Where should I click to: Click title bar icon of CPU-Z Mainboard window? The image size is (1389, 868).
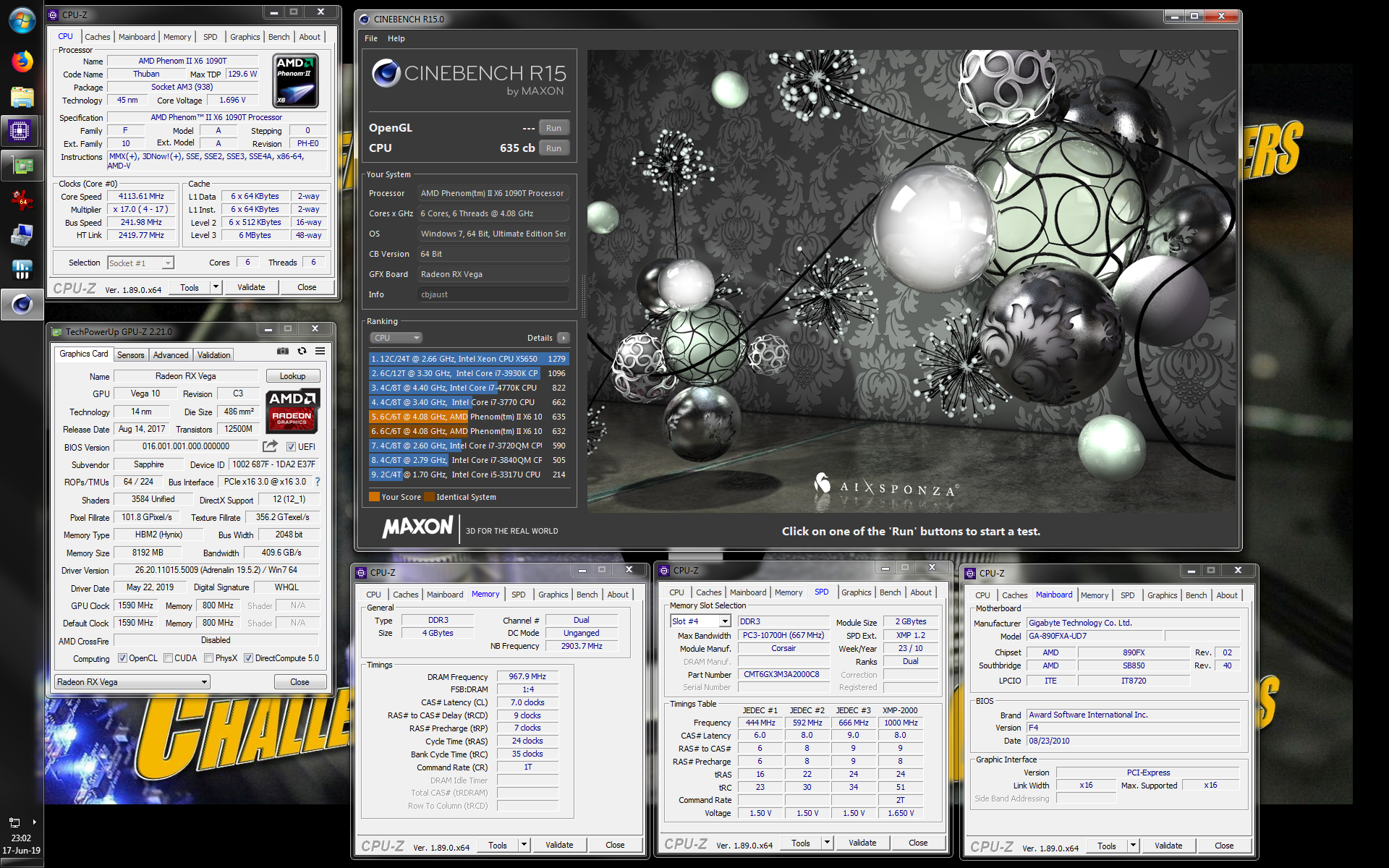pyautogui.click(x=970, y=573)
